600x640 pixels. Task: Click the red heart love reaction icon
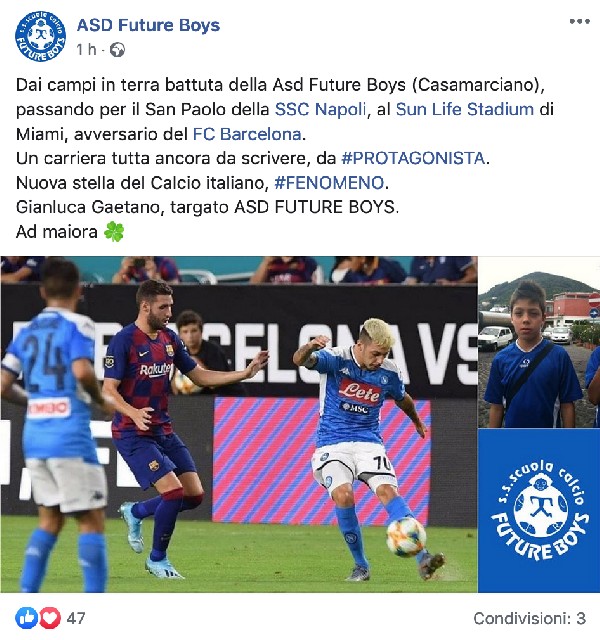(x=50, y=618)
